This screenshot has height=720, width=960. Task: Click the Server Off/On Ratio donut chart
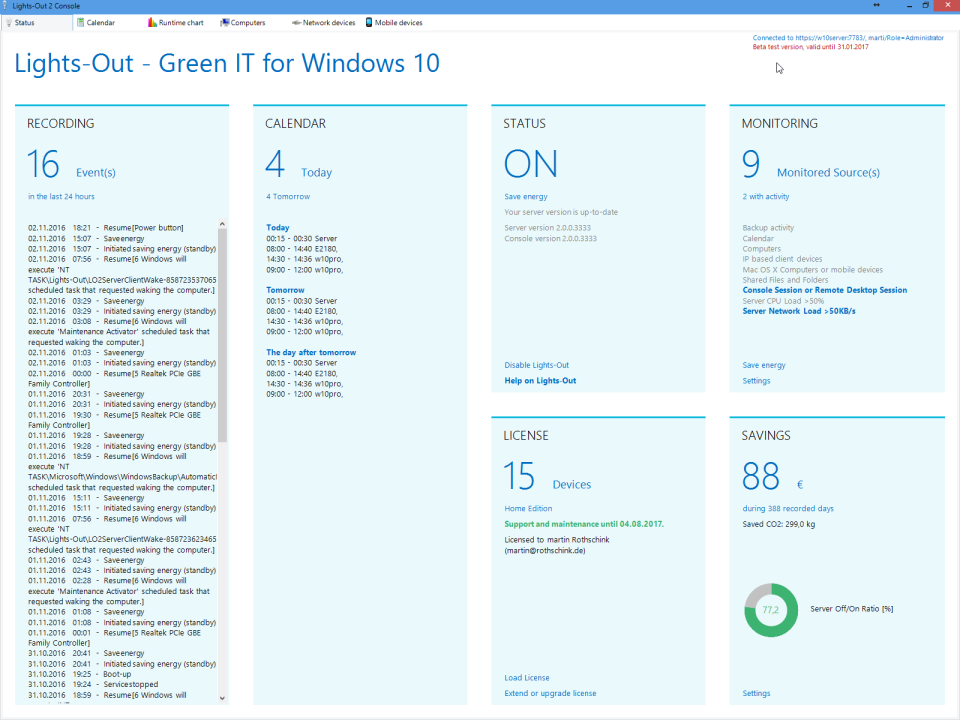coord(771,609)
